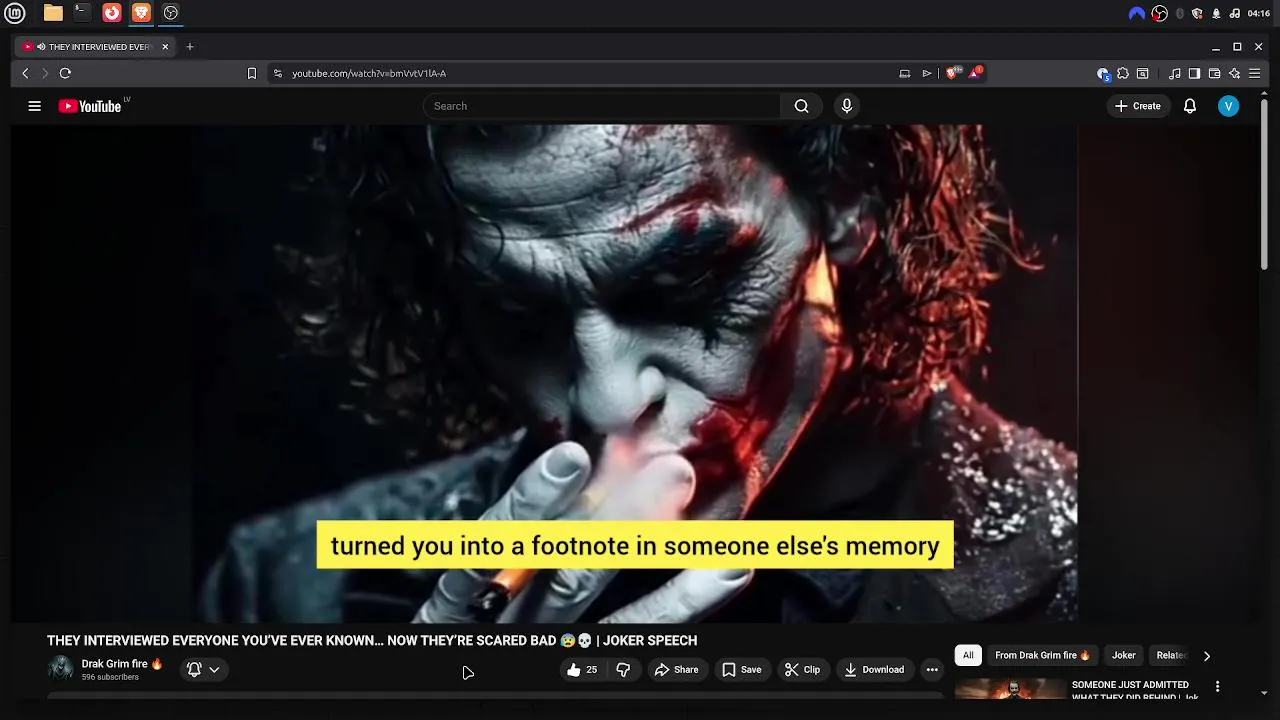Screen dimensions: 1280x720
Task: Click the Create button
Action: click(x=1138, y=106)
